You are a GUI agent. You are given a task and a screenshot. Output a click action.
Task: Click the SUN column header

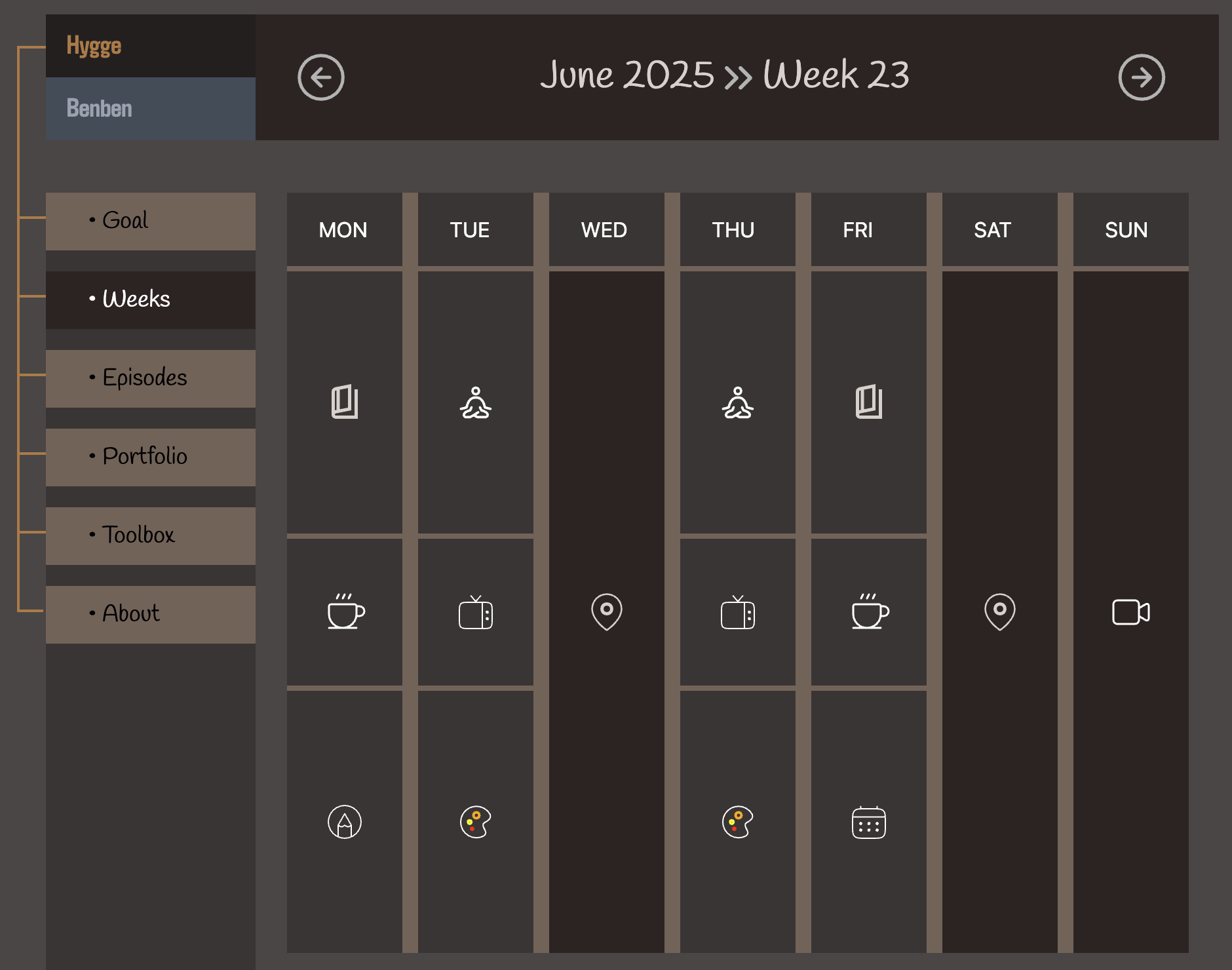[x=1126, y=230]
